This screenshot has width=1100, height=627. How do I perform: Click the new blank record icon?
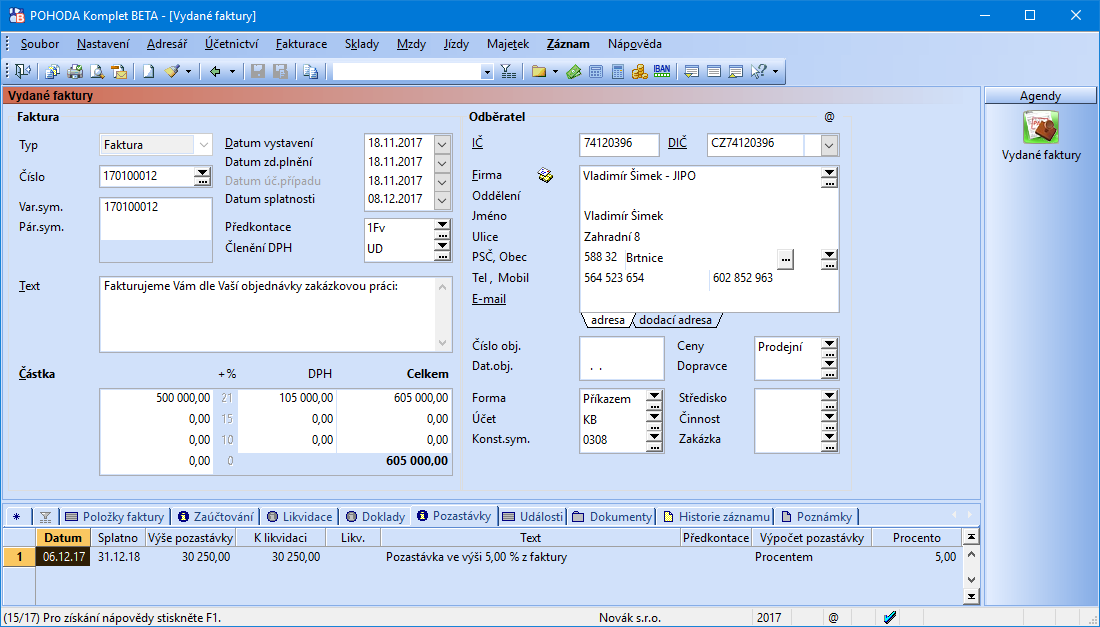pyautogui.click(x=149, y=71)
